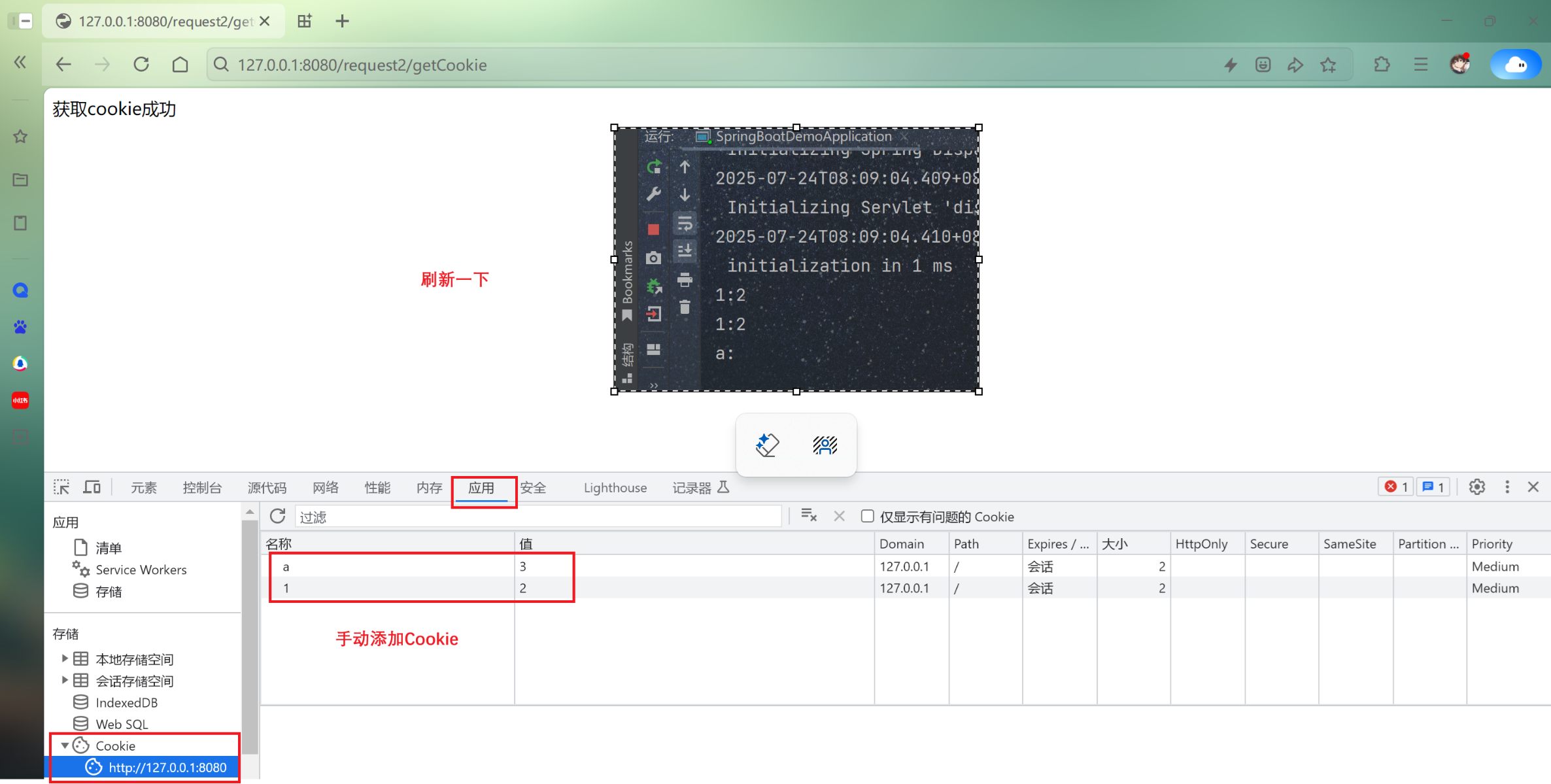Open the extensions puzzle icon
The image size is (1551, 784).
pyautogui.click(x=1382, y=65)
